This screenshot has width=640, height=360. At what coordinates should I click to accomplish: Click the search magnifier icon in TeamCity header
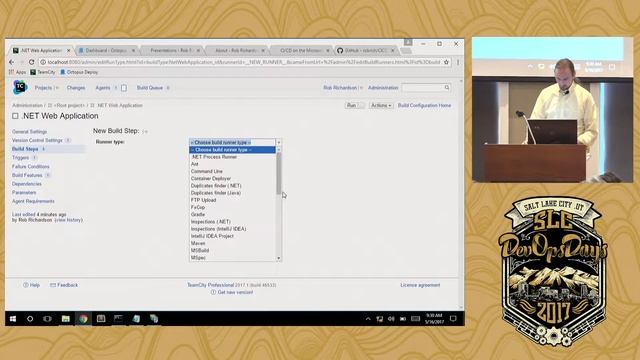coord(447,87)
